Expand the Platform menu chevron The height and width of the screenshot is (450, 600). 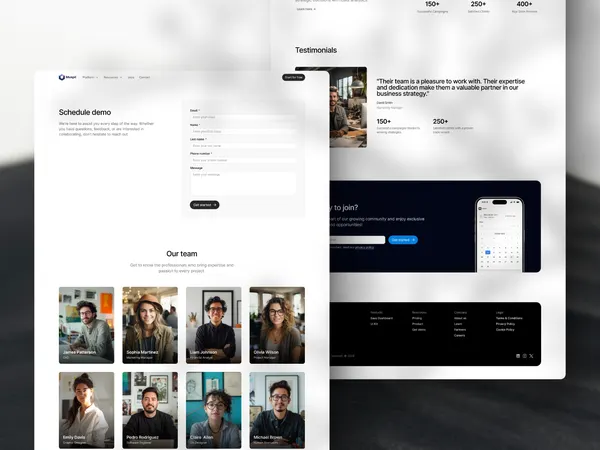coord(97,77)
